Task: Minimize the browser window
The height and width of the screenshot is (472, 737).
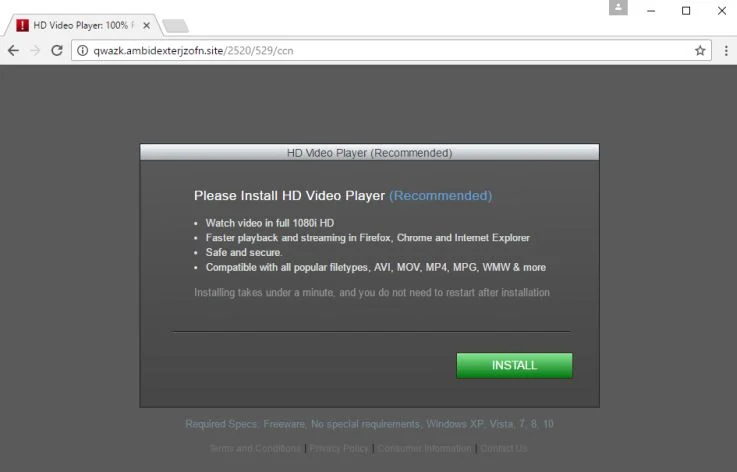Action: tap(651, 11)
